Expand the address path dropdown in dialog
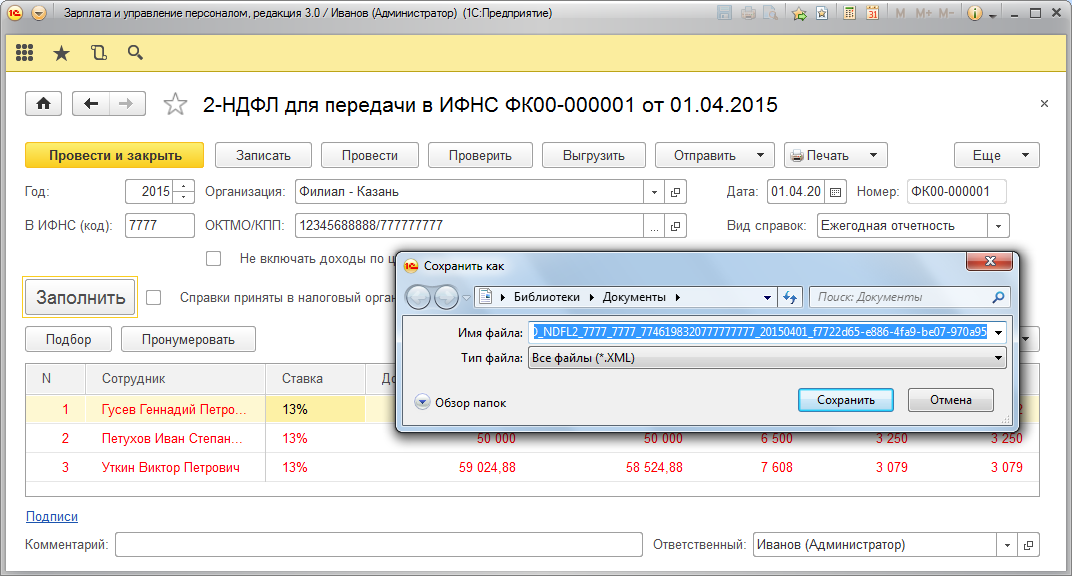The width and height of the screenshot is (1072, 576). [x=767, y=297]
